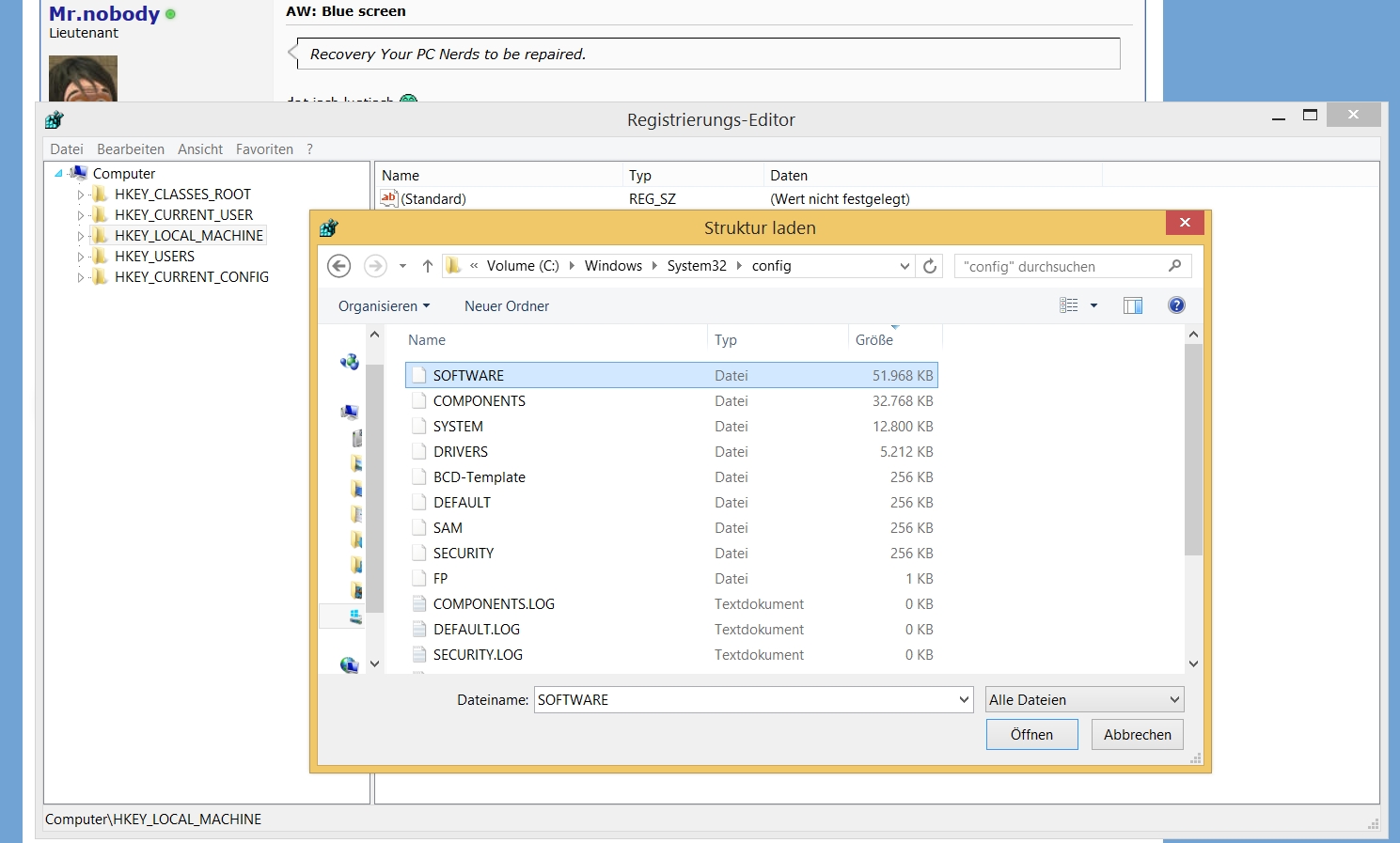Click the COMPONENTS.LOG text file icon

click(419, 603)
